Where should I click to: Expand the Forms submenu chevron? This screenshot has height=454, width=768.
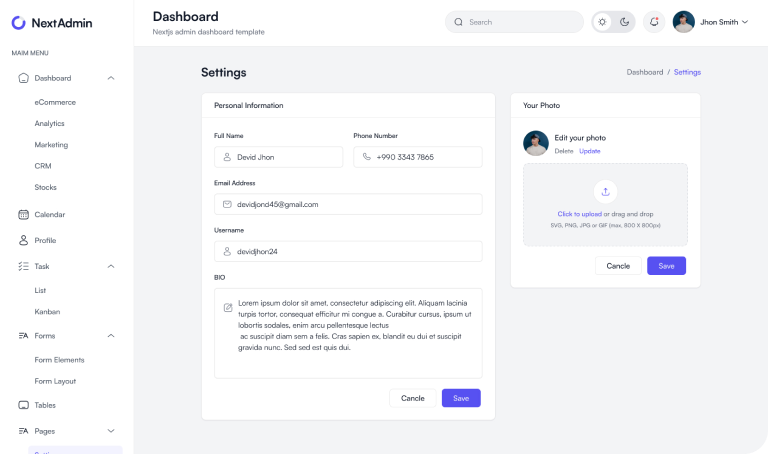coord(111,336)
